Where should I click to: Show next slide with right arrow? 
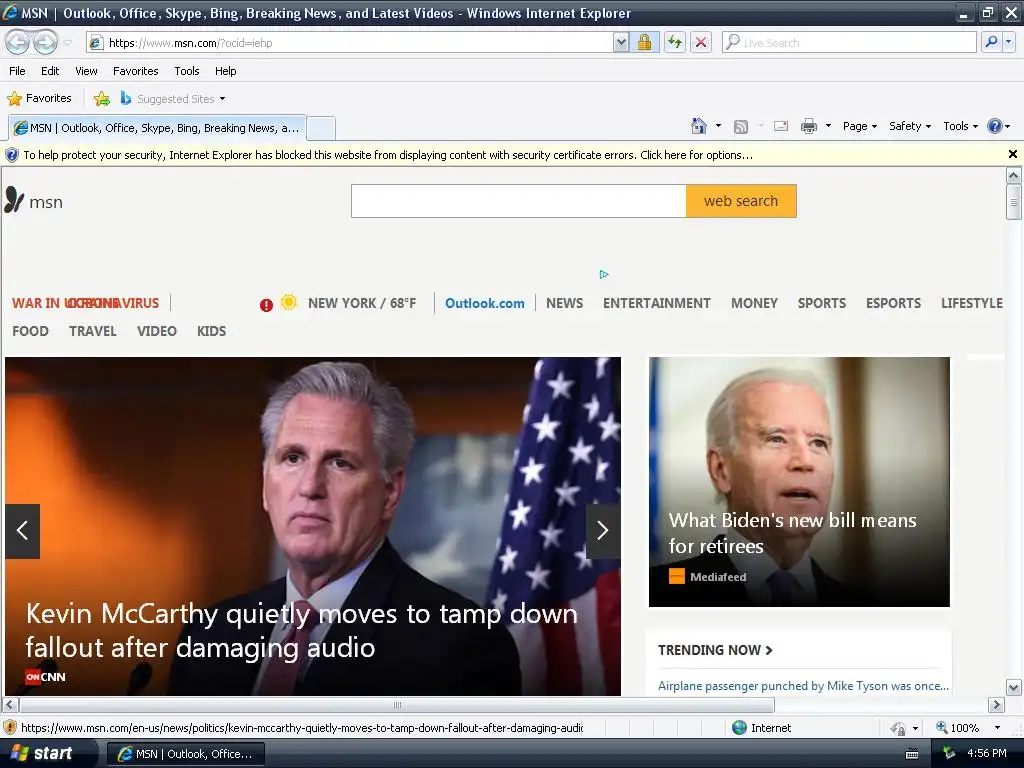(x=603, y=531)
